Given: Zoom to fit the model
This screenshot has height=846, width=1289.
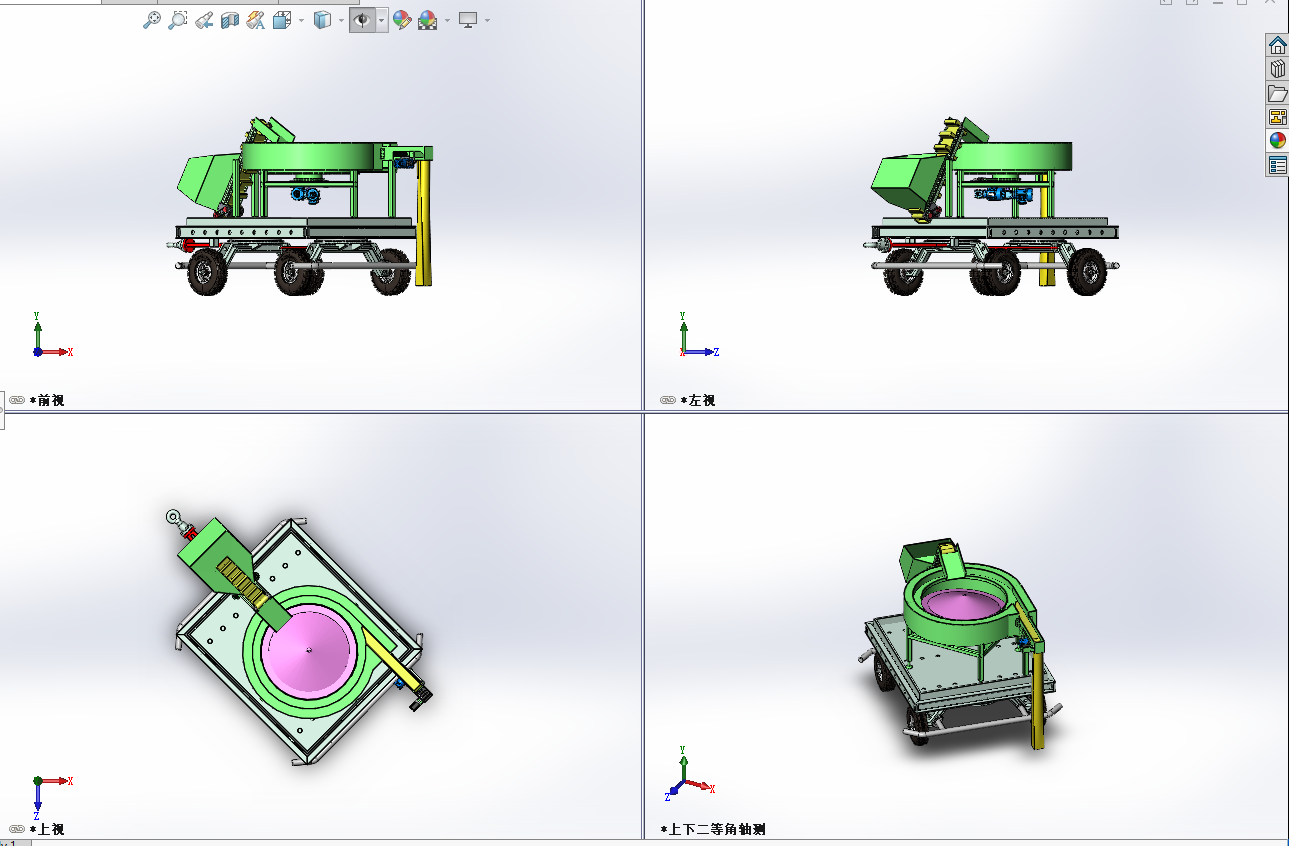Looking at the screenshot, I should (x=152, y=20).
